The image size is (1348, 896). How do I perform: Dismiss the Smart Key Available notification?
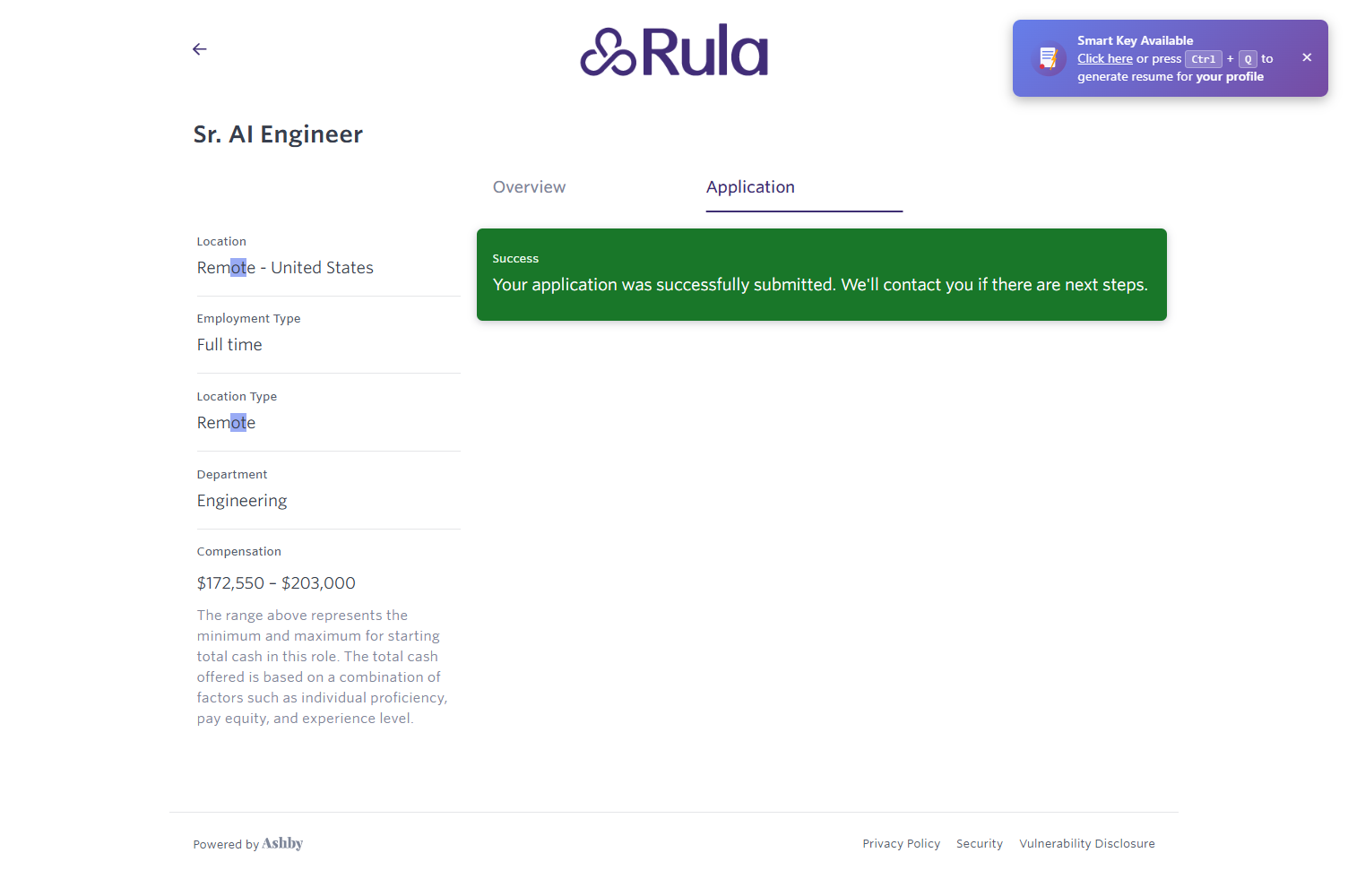pos(1307,57)
